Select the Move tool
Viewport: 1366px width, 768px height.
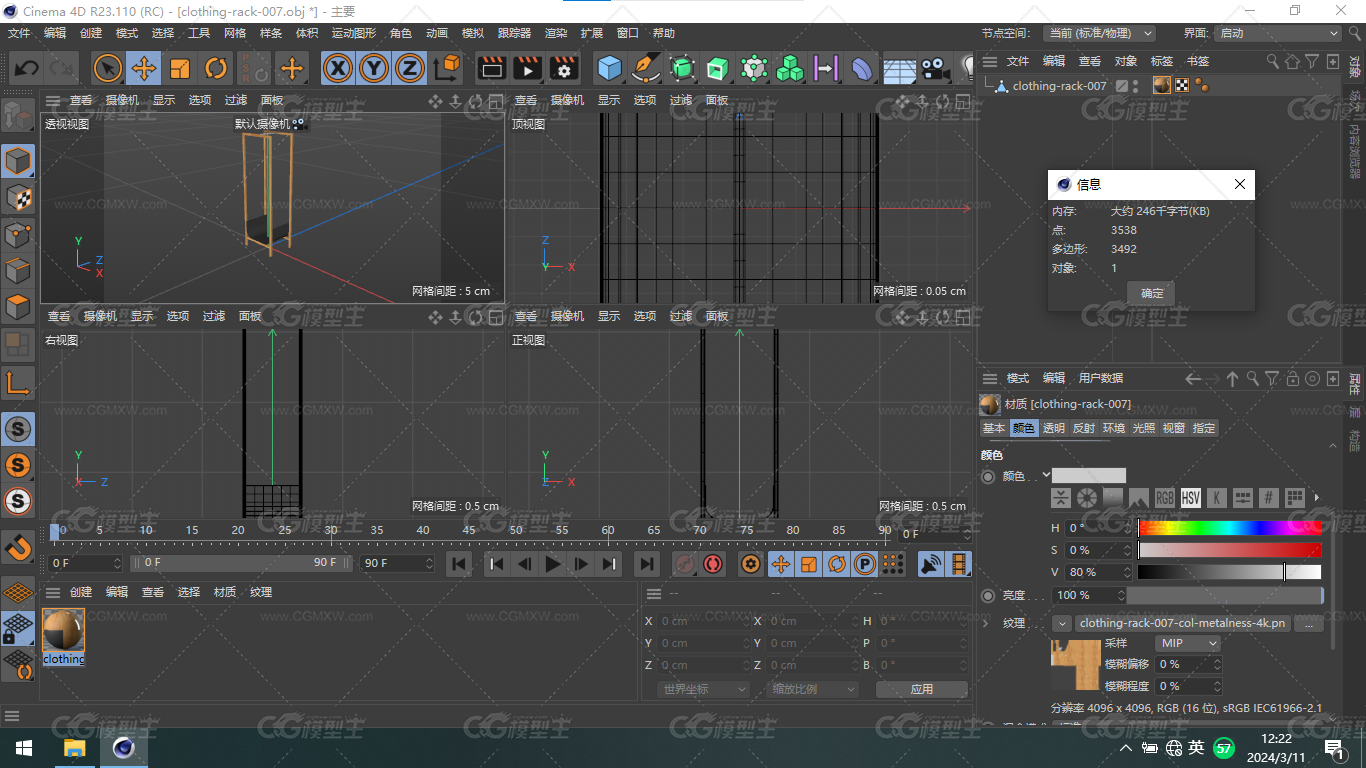pos(144,68)
